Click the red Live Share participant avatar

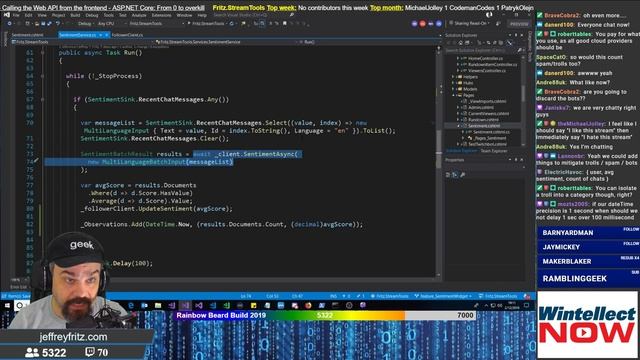(x=422, y=24)
